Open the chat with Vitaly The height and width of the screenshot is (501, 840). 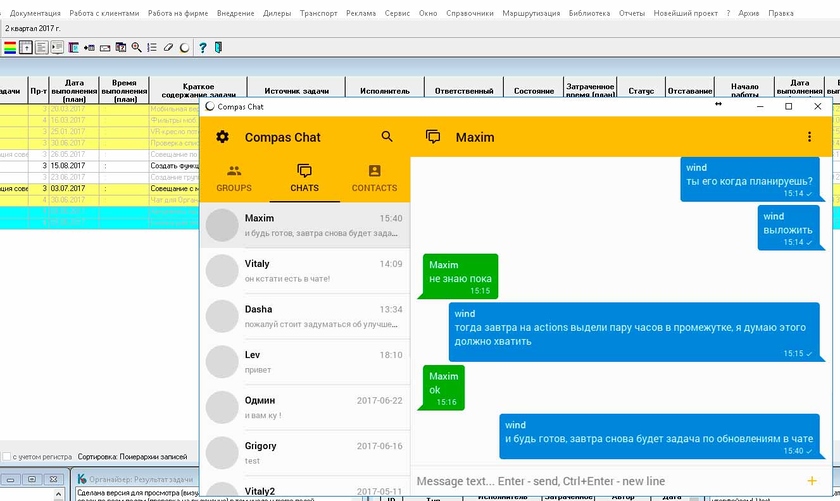305,271
